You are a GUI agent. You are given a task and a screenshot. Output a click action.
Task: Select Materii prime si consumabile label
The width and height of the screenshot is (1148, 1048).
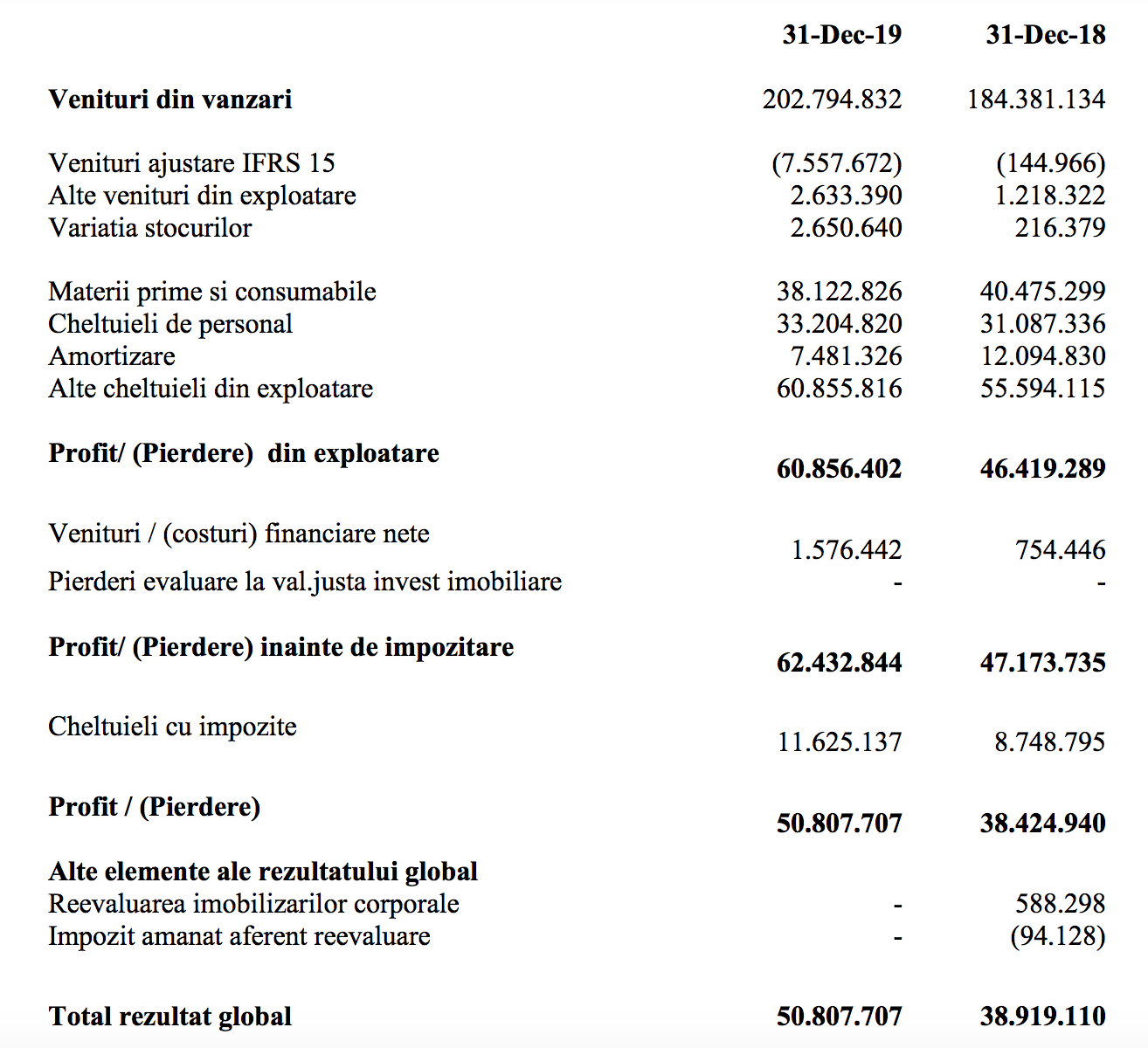[x=212, y=292]
